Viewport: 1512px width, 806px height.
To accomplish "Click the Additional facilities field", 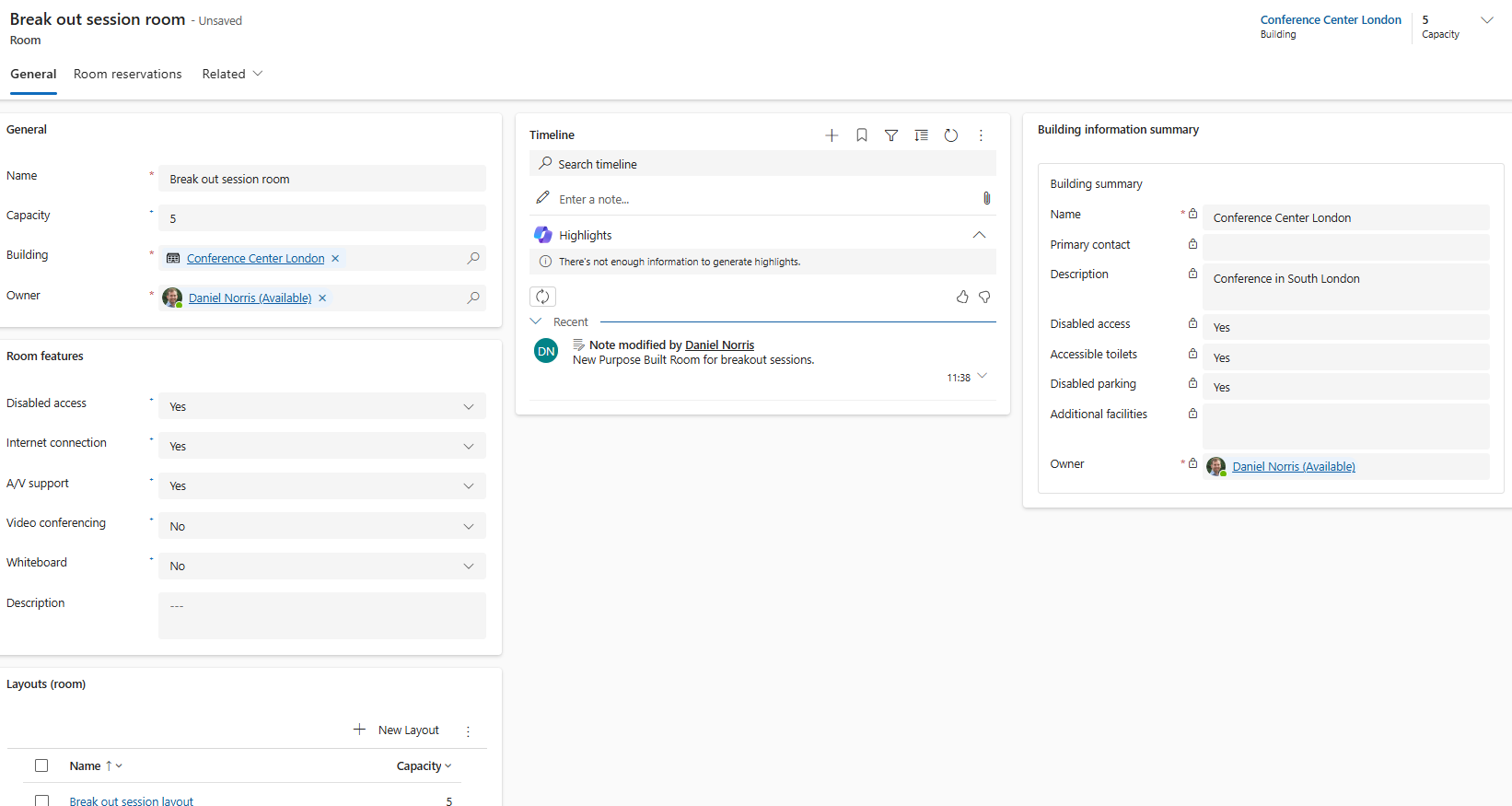I will point(1346,426).
